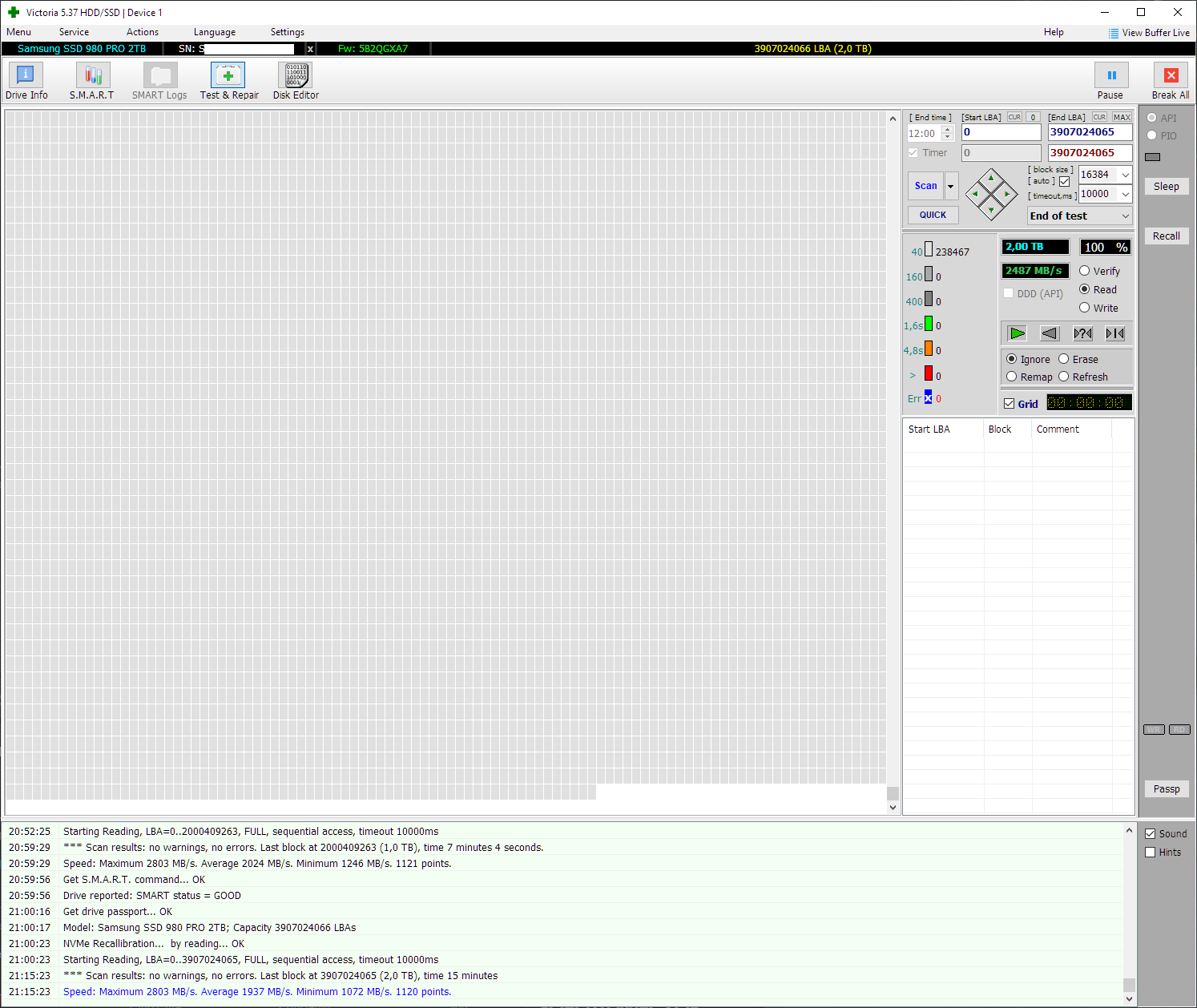Click the reverse direction scan button
This screenshot has width=1197, height=1008.
coord(1050,333)
